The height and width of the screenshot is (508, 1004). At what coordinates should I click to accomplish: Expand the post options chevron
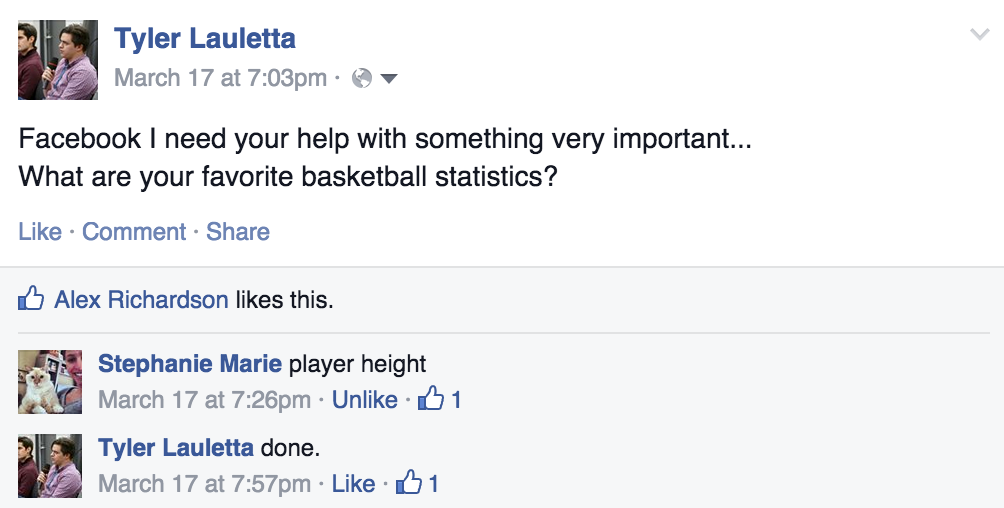click(979, 35)
